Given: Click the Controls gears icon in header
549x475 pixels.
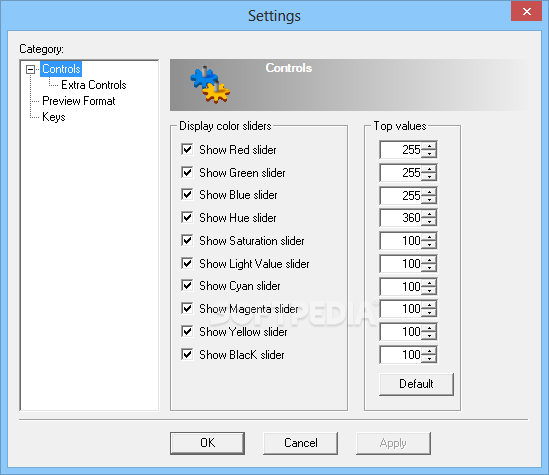Looking at the screenshot, I should coord(210,84).
